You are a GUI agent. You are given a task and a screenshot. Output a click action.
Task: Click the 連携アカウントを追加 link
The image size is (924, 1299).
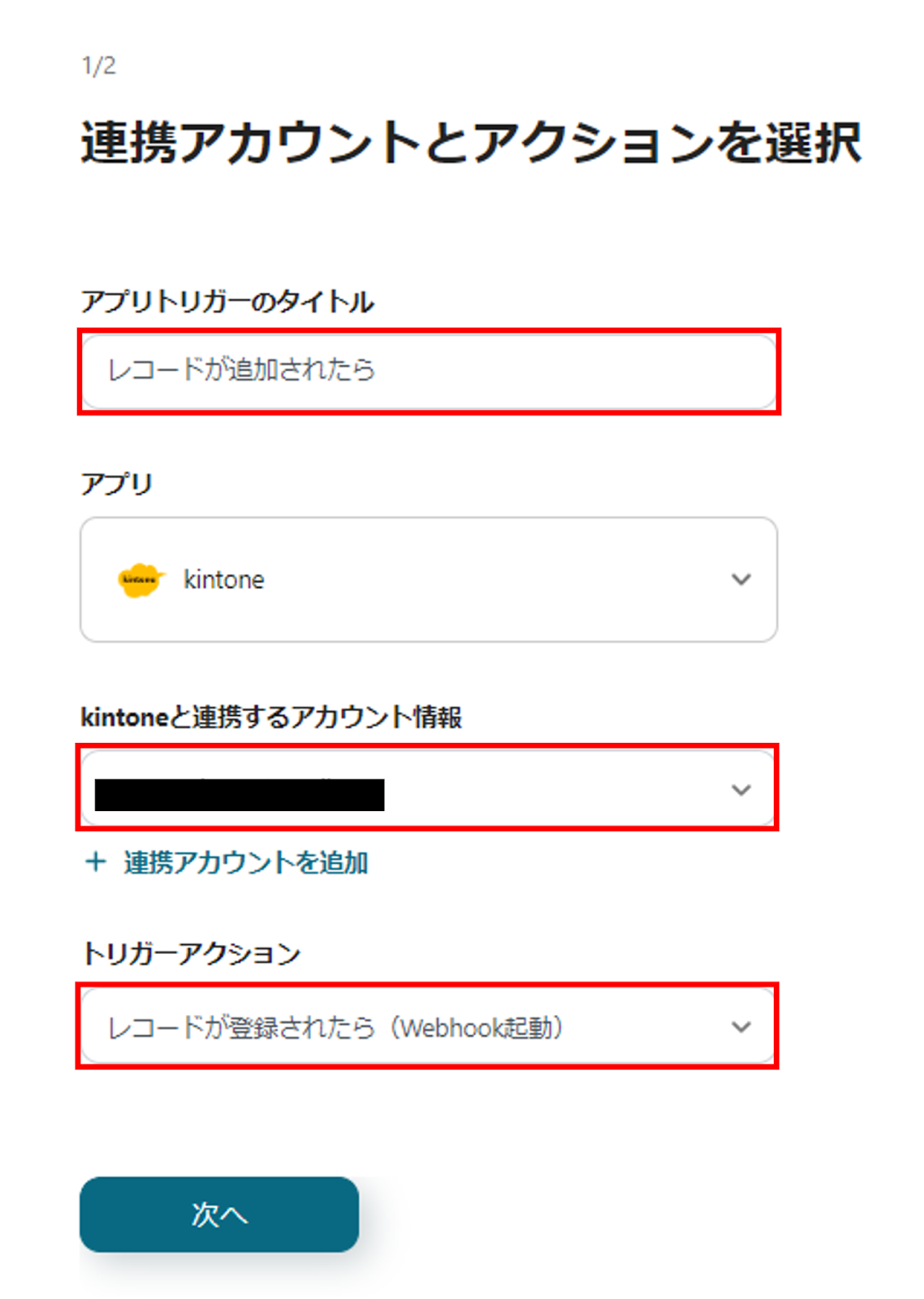pyautogui.click(x=245, y=862)
